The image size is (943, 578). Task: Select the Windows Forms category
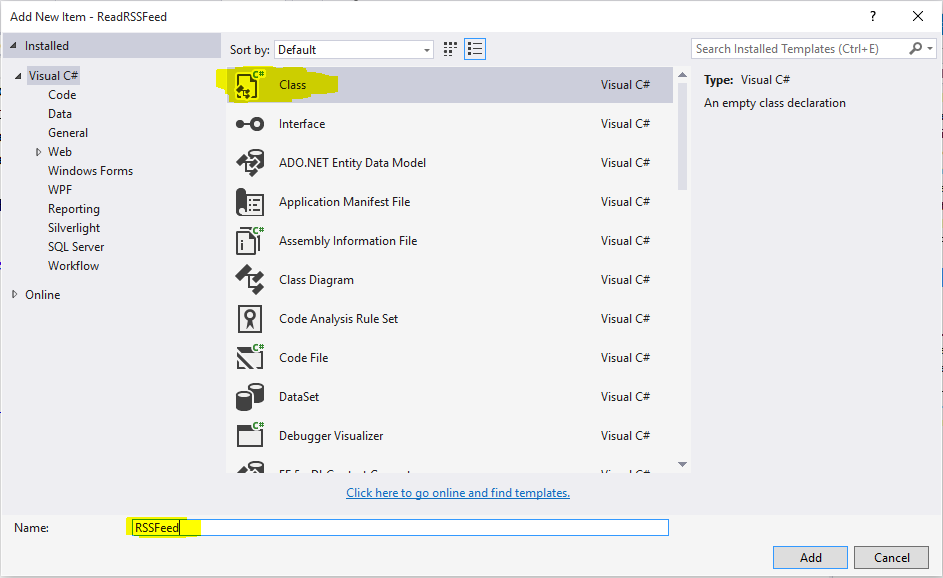pyautogui.click(x=90, y=171)
